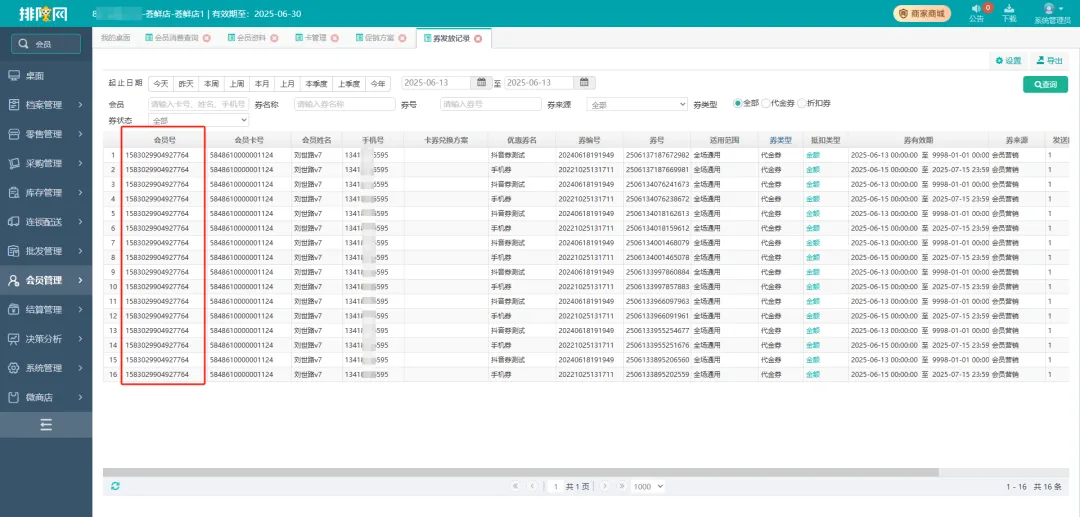
Task: Click the 导出 export button
Action: [1049, 61]
